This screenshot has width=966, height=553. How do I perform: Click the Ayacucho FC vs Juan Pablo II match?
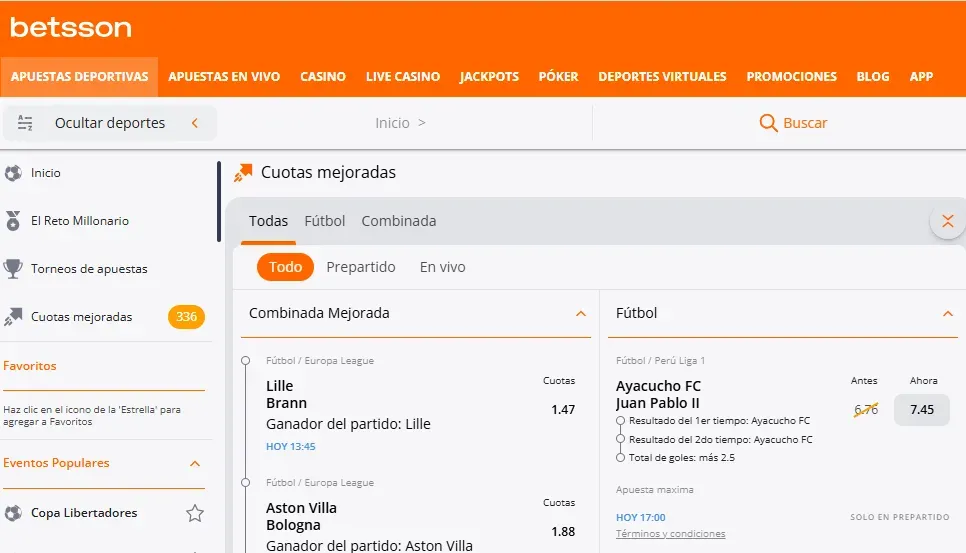658,395
